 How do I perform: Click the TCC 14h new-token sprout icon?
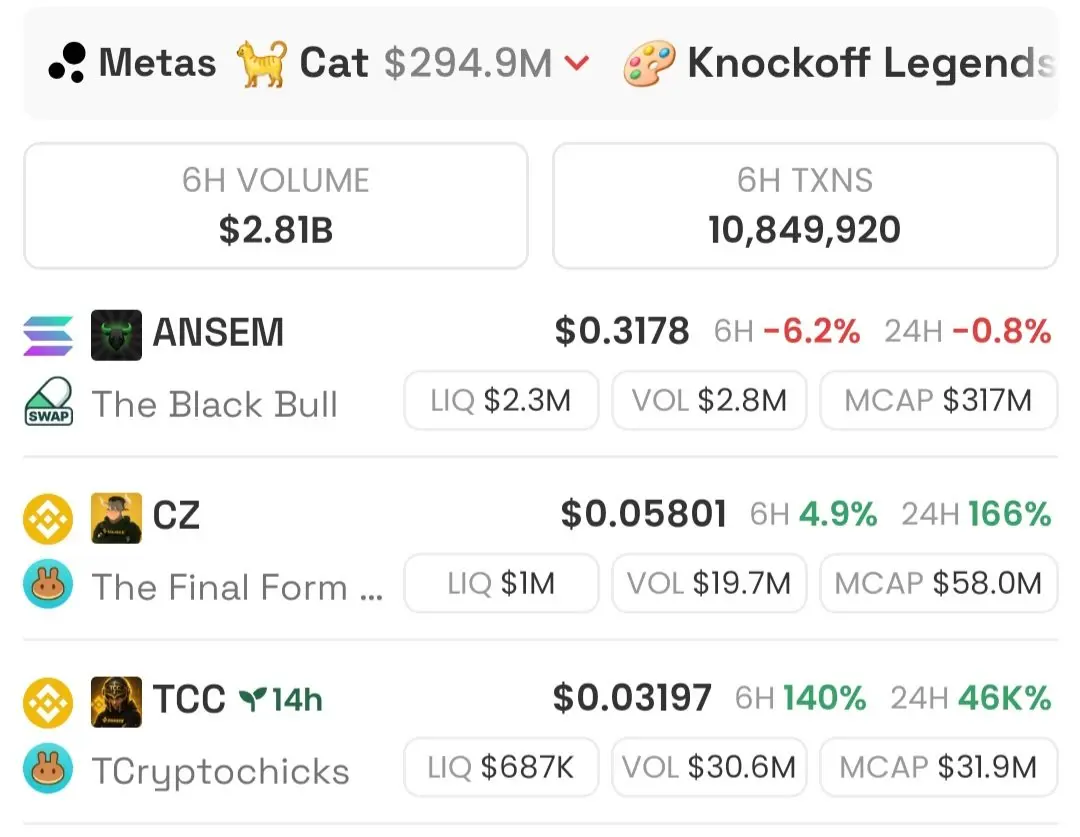(252, 699)
